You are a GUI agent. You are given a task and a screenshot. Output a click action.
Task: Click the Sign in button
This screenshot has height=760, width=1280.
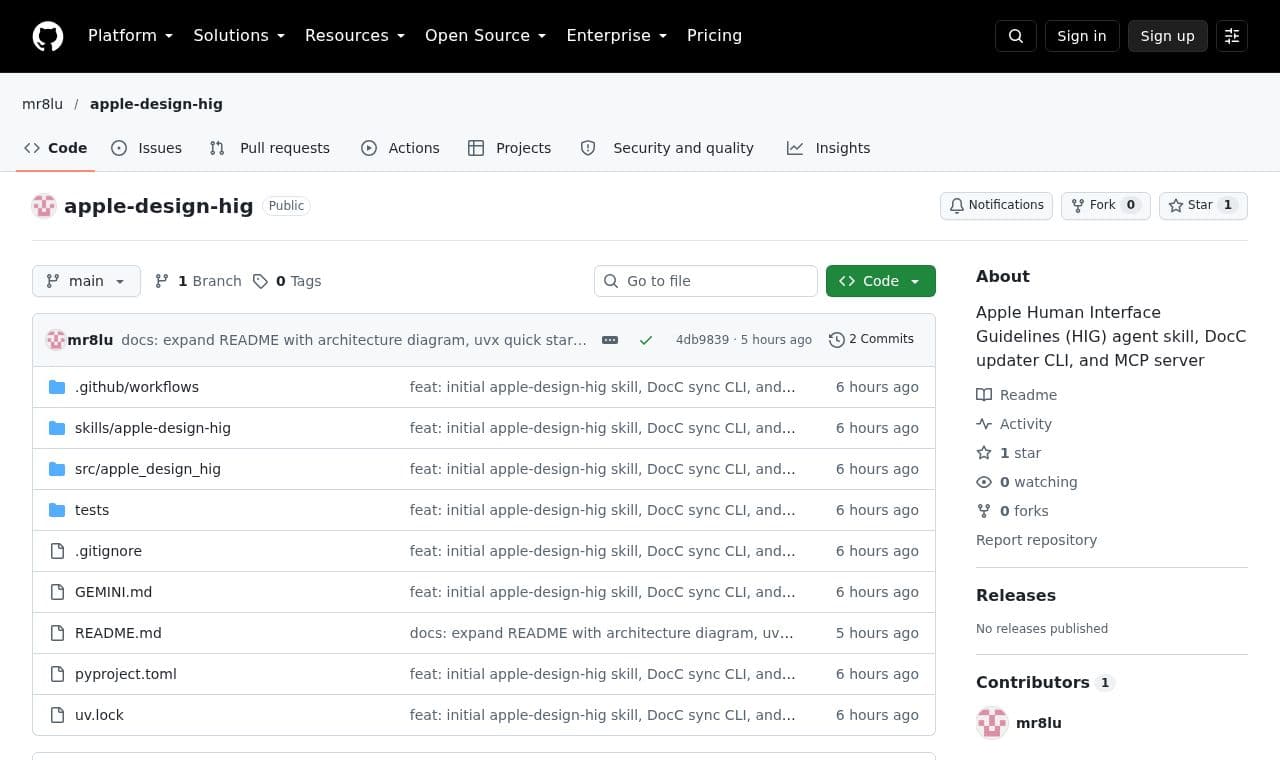(x=1082, y=36)
